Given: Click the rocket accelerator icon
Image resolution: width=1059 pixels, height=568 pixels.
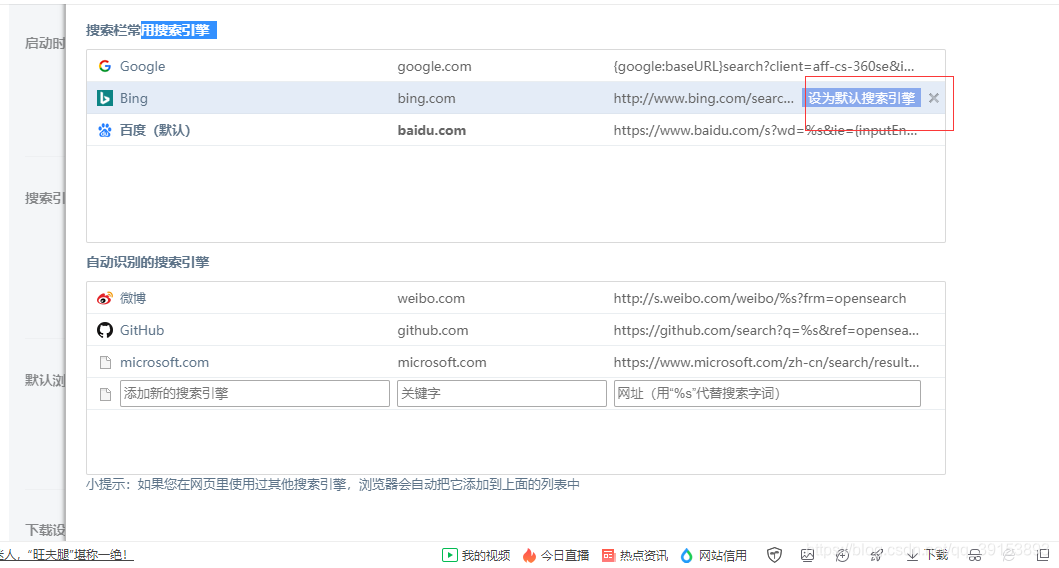Looking at the screenshot, I should (x=876, y=555).
